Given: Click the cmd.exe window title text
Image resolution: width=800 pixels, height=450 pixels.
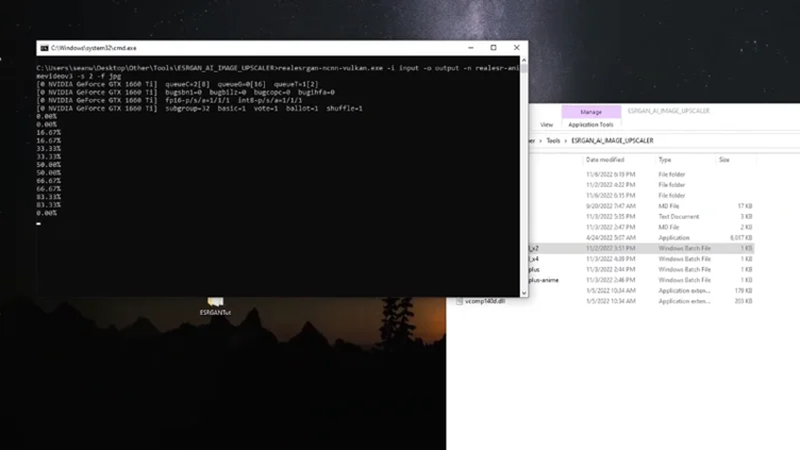Looking at the screenshot, I should pos(93,48).
